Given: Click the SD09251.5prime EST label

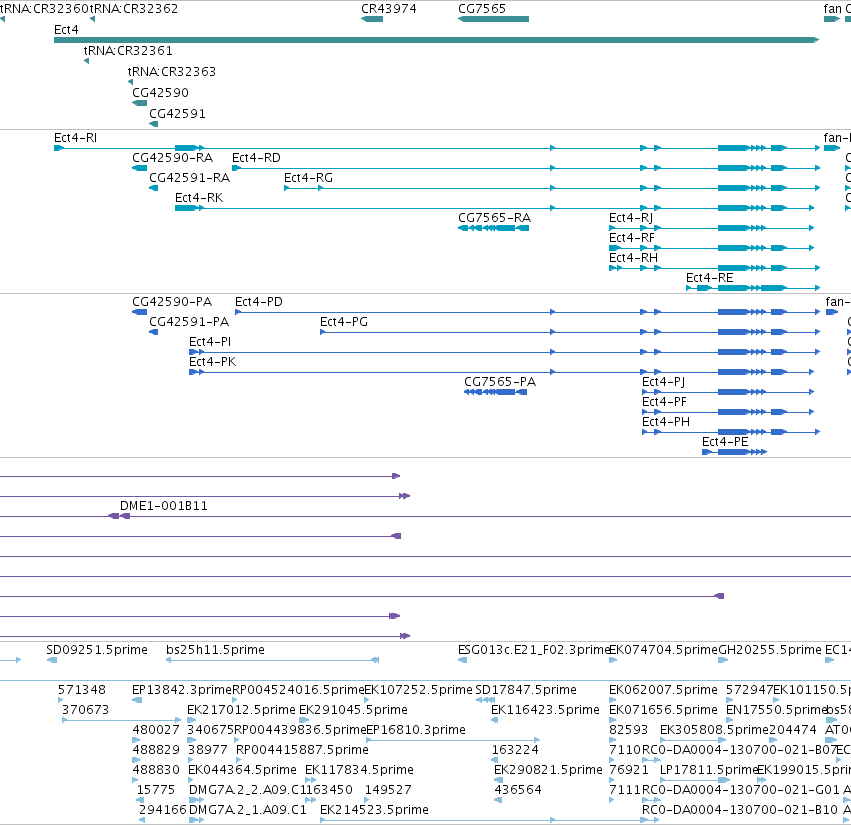Looking at the screenshot, I should (x=97, y=650).
